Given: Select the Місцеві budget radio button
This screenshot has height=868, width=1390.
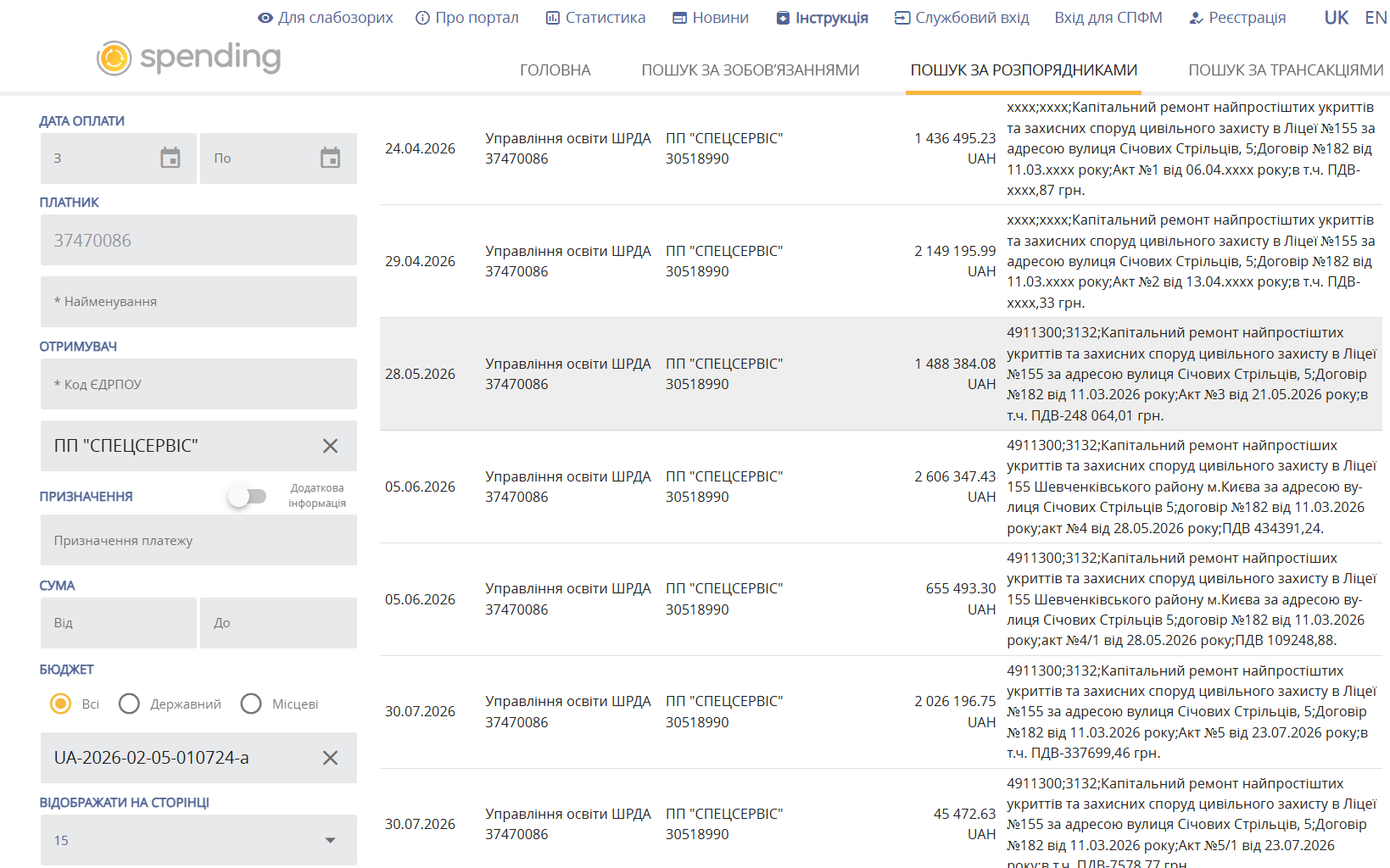Looking at the screenshot, I should pyautogui.click(x=251, y=704).
